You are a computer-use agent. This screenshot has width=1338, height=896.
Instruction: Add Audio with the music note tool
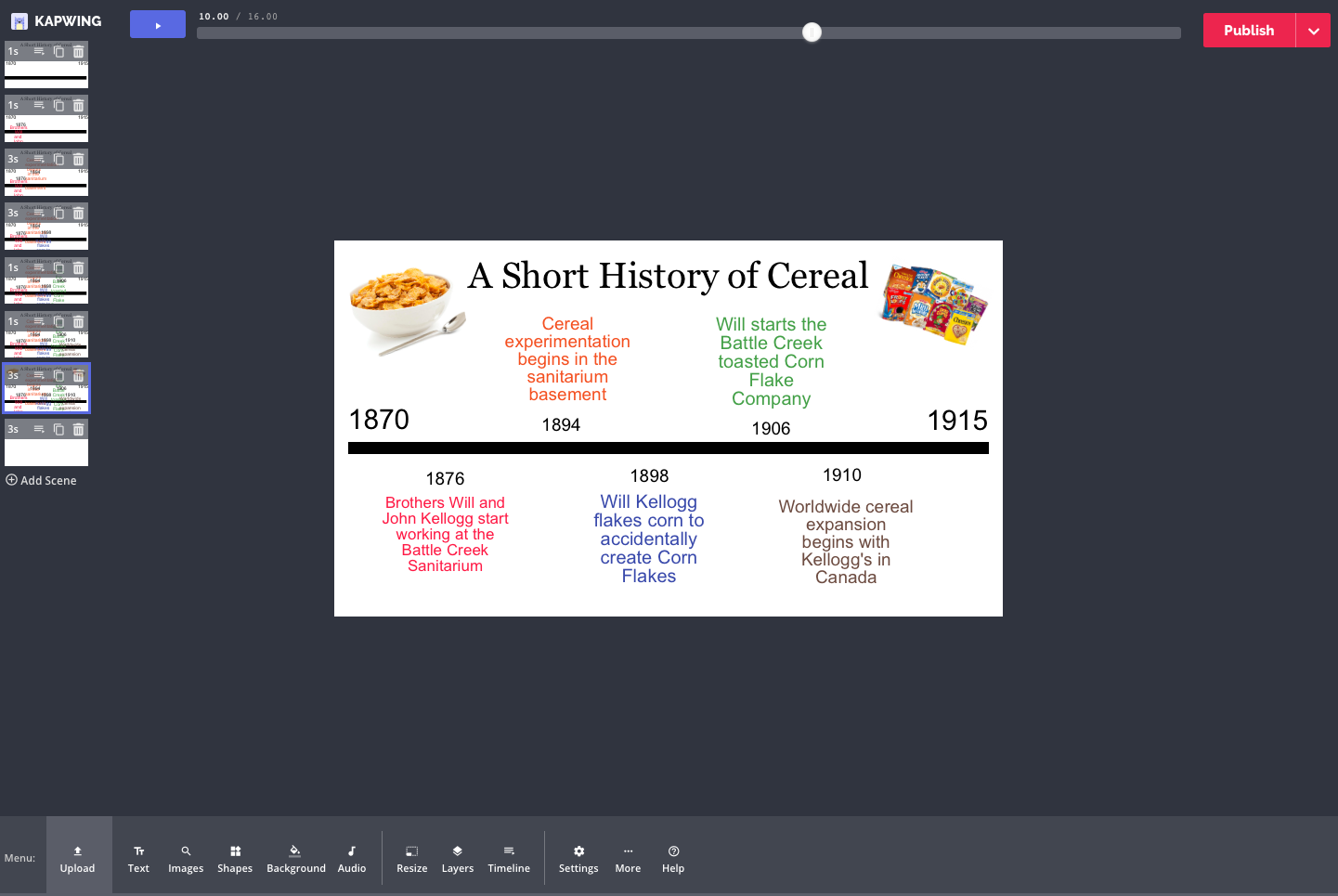click(352, 858)
